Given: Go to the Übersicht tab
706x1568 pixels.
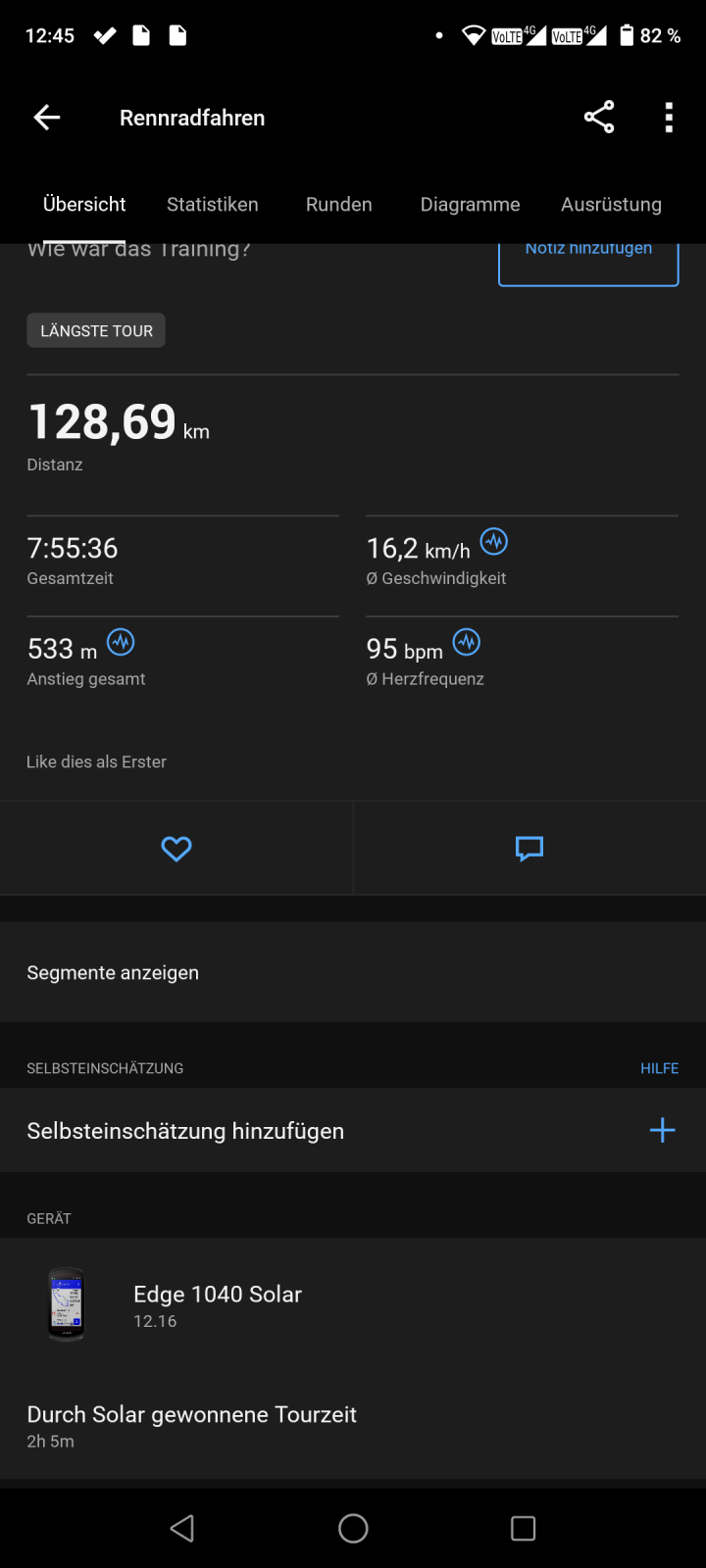Looking at the screenshot, I should coord(84,204).
